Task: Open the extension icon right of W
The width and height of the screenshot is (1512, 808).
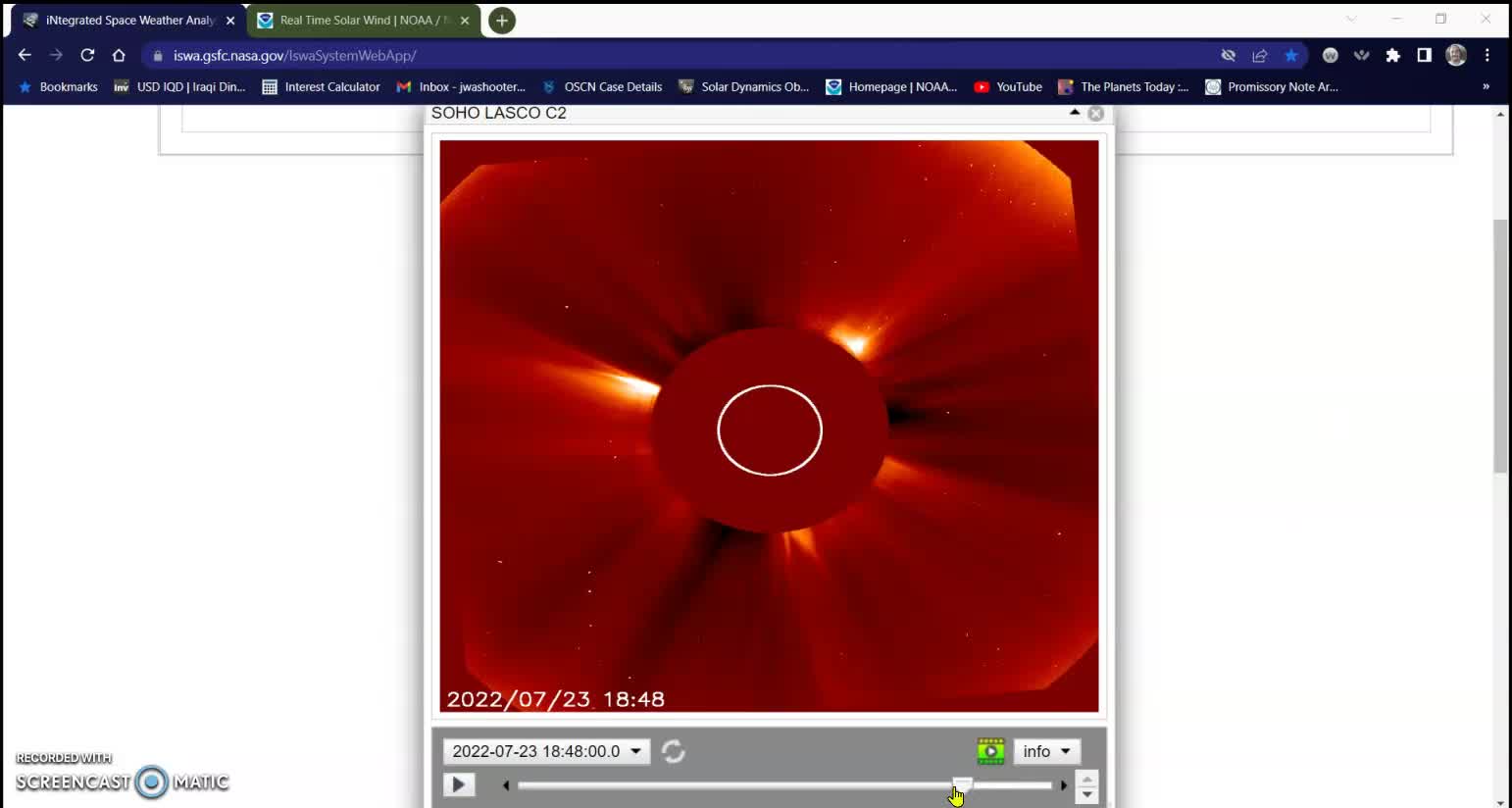Action: tap(1361, 55)
